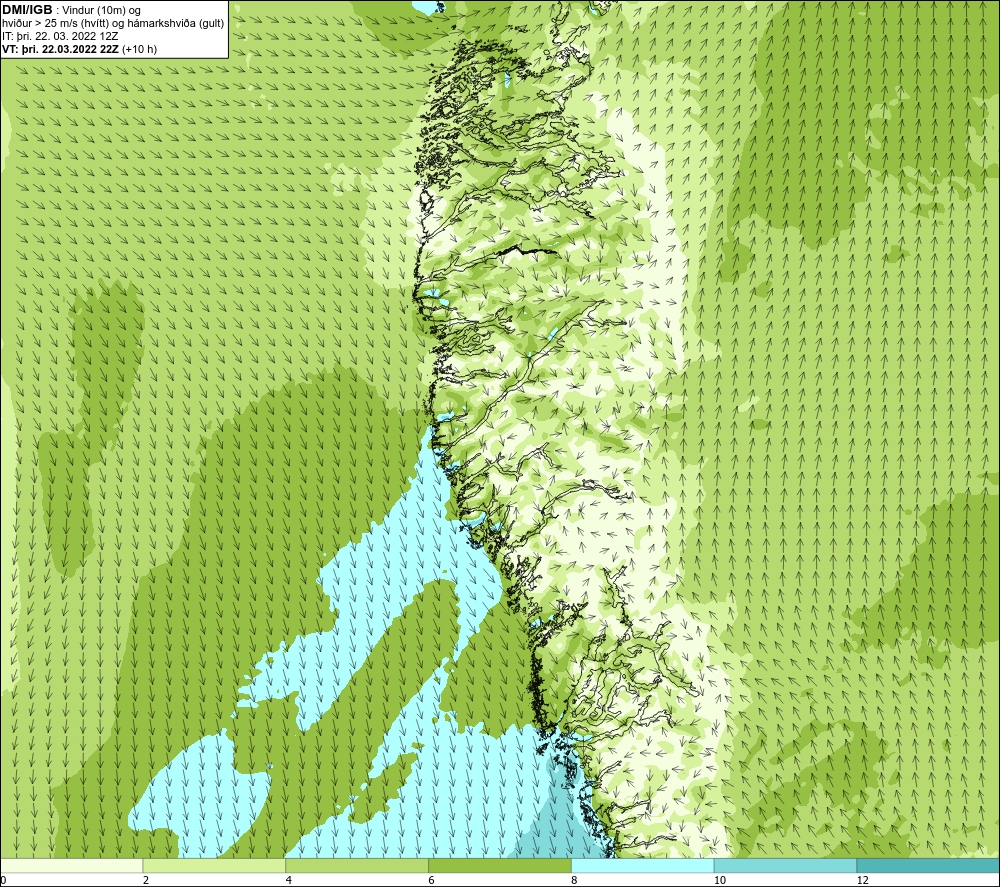Click the 'Vindur (10m) og' label
The image size is (1000, 887).
(102, 11)
